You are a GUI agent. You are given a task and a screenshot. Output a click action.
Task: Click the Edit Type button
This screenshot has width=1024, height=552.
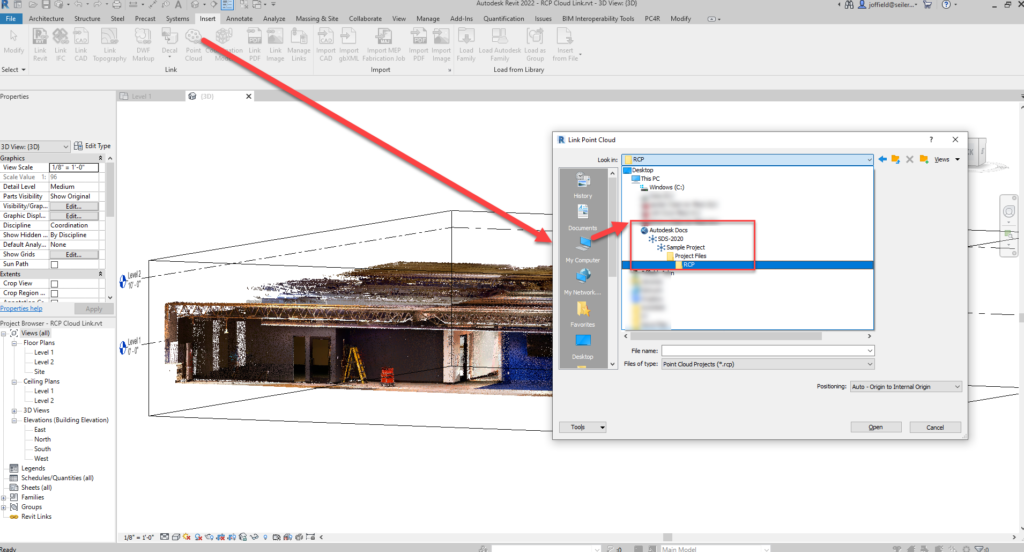(92, 146)
